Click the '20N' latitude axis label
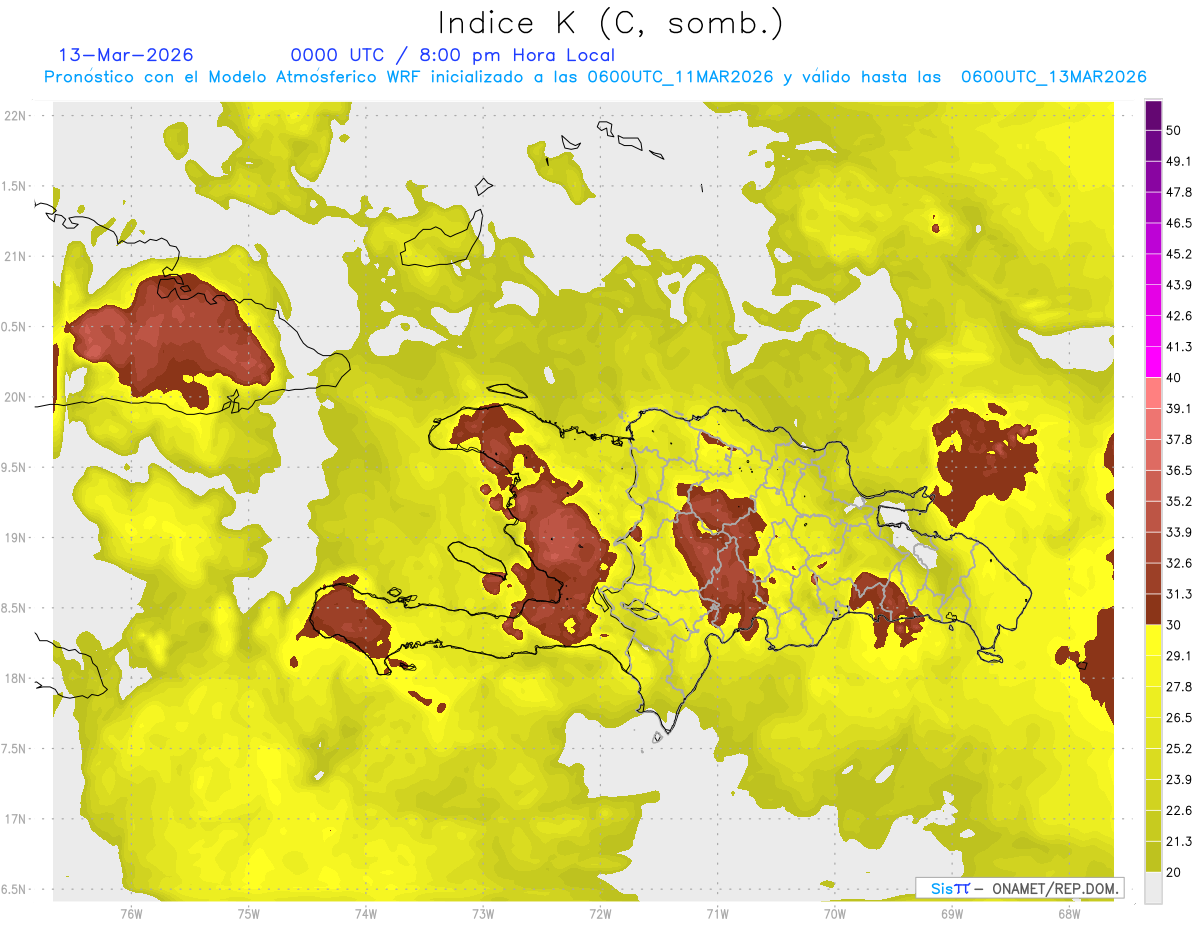 point(15,397)
